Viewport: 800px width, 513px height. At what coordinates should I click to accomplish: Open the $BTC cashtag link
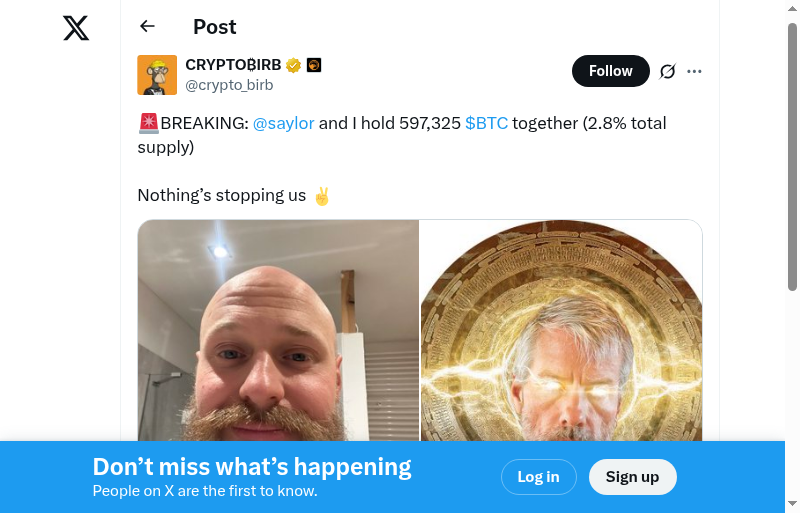click(486, 123)
